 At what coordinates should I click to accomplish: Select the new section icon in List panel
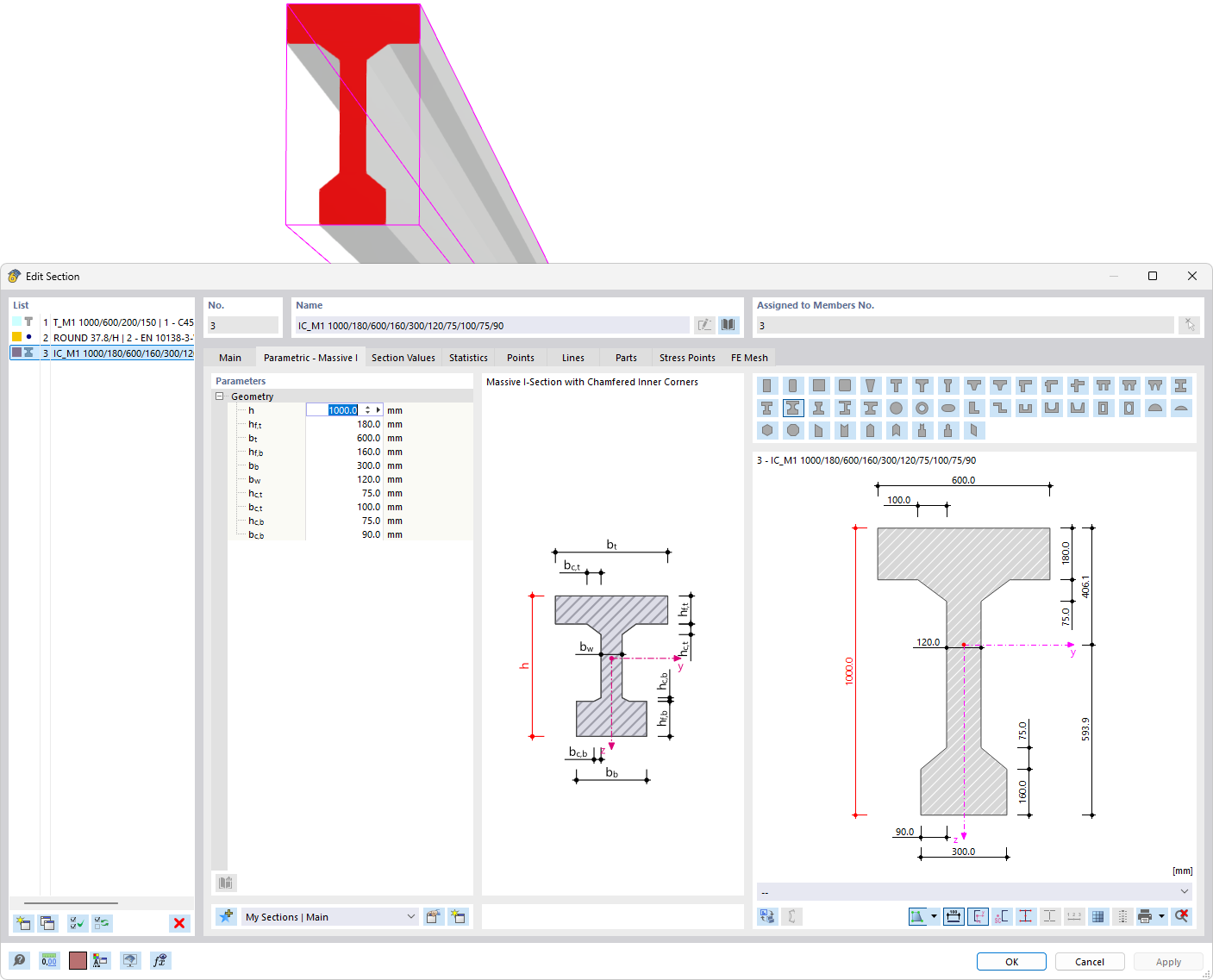[22, 922]
